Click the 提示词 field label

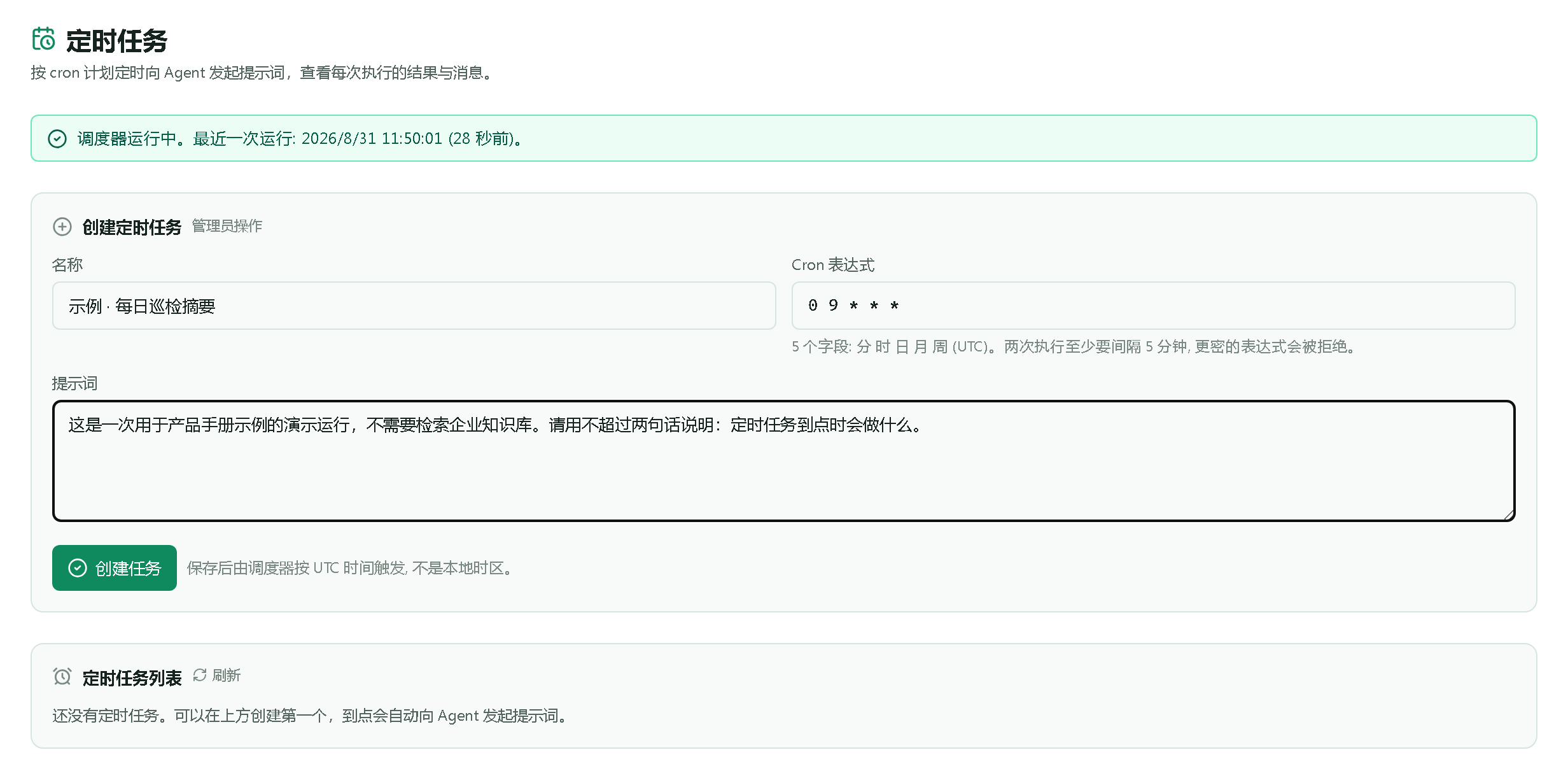74,383
